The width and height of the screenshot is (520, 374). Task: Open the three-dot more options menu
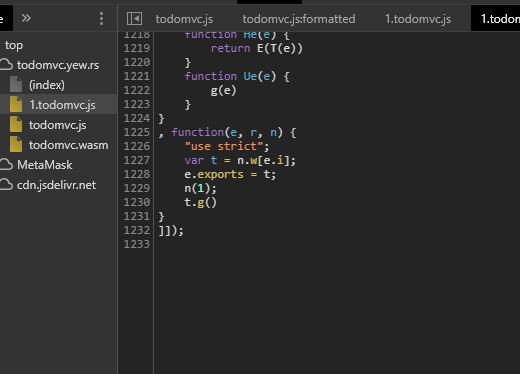click(101, 19)
